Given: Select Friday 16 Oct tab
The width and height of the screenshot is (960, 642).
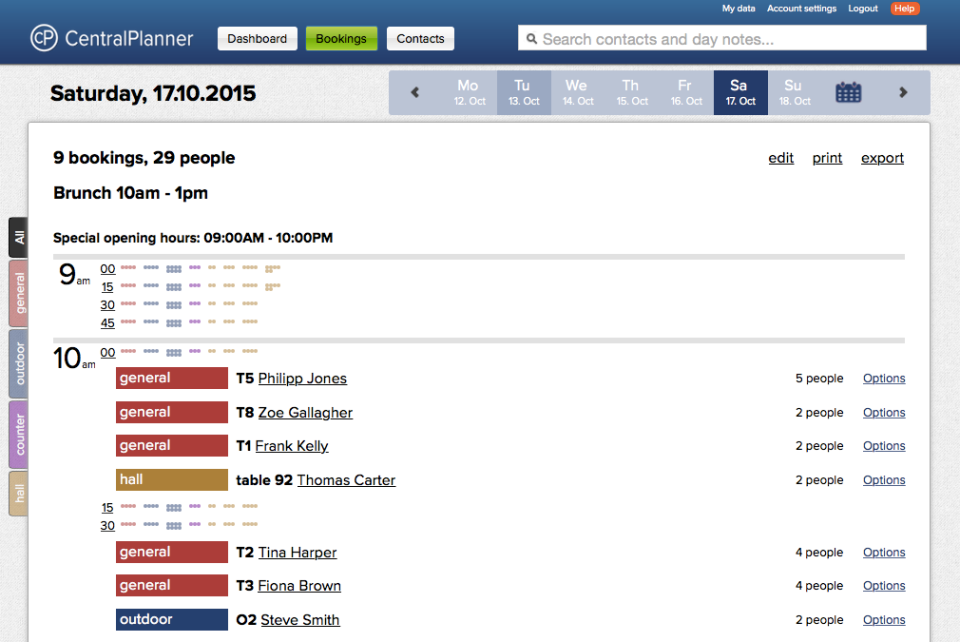Looking at the screenshot, I should (686, 92).
